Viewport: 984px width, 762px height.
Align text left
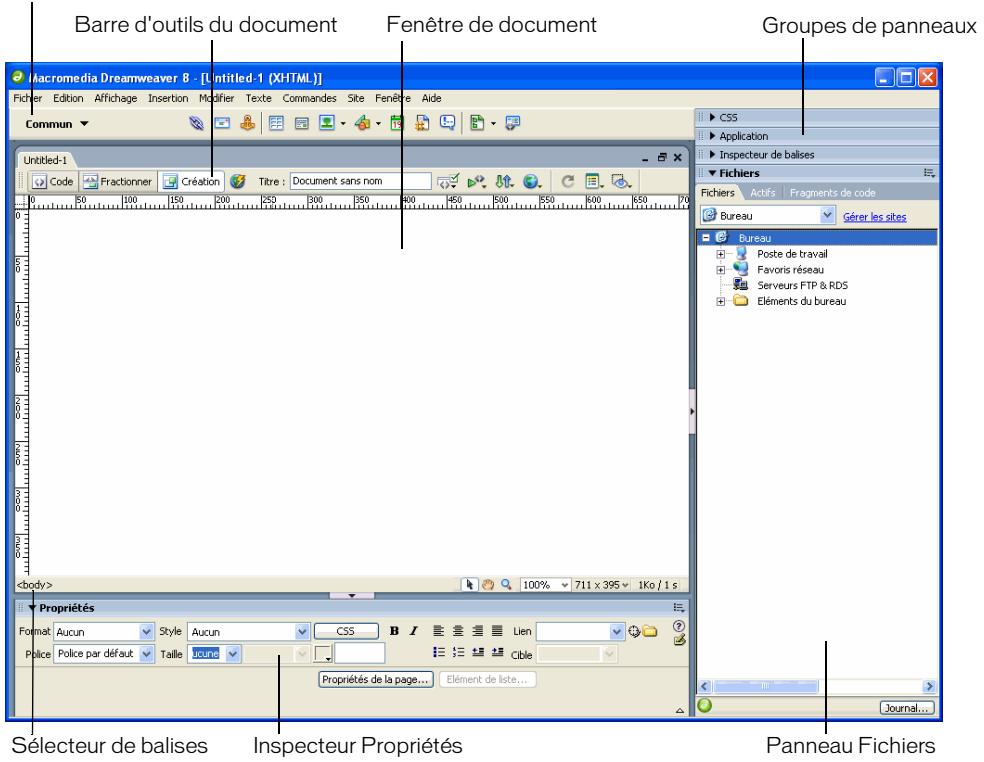(439, 631)
